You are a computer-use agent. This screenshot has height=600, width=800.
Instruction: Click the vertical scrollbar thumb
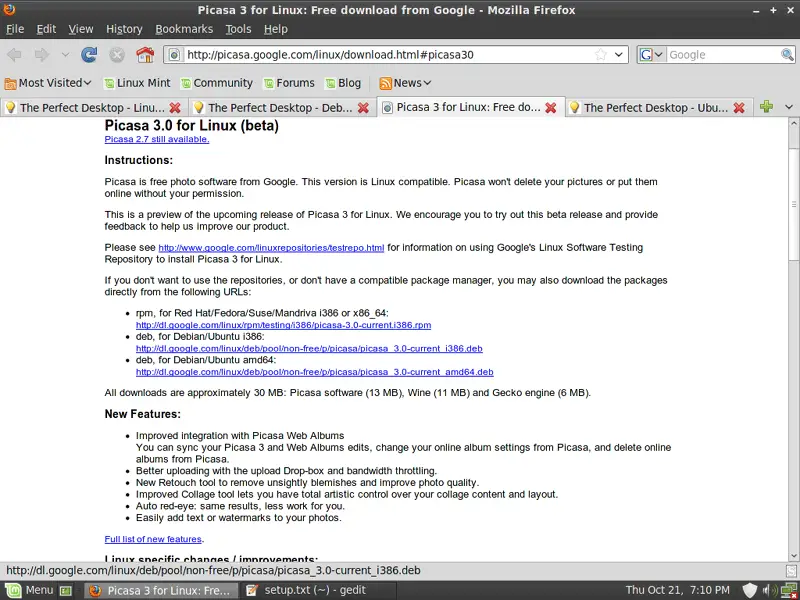pos(793,204)
